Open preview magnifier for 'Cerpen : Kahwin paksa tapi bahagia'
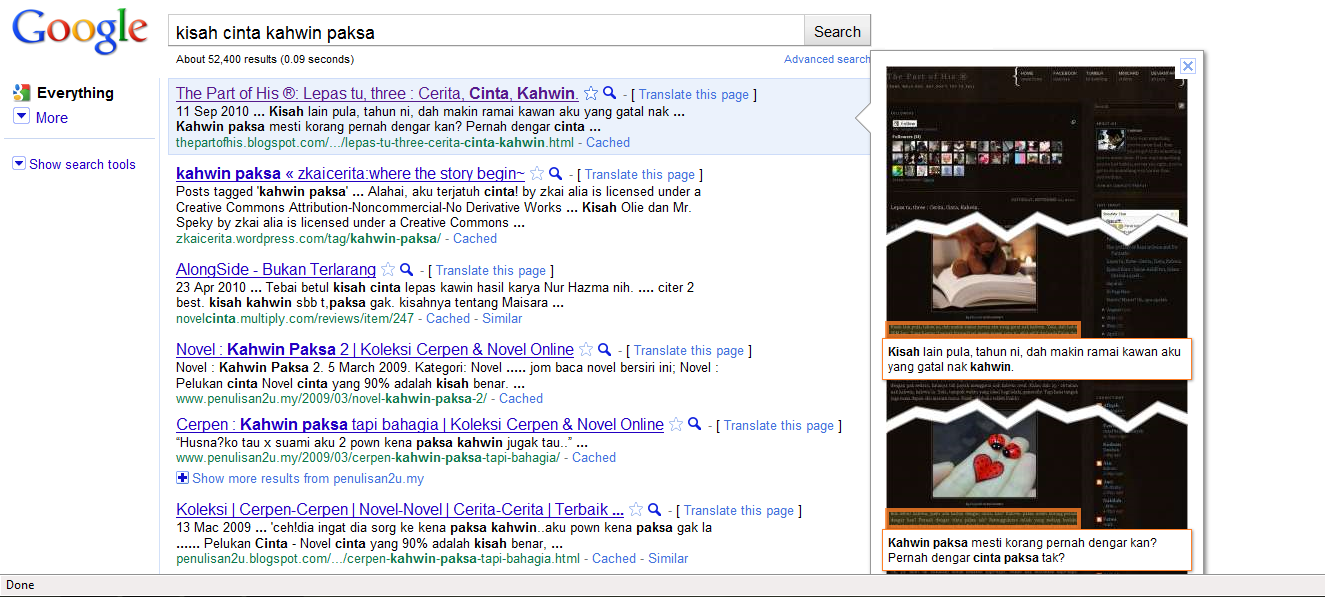Viewport: 1325px width, 597px height. click(x=694, y=424)
